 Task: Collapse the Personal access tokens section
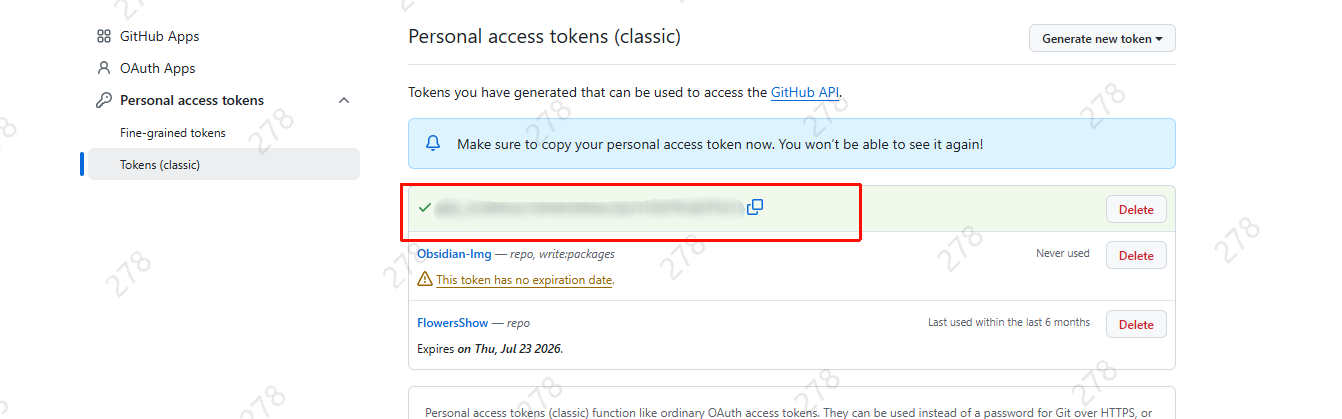(x=344, y=100)
